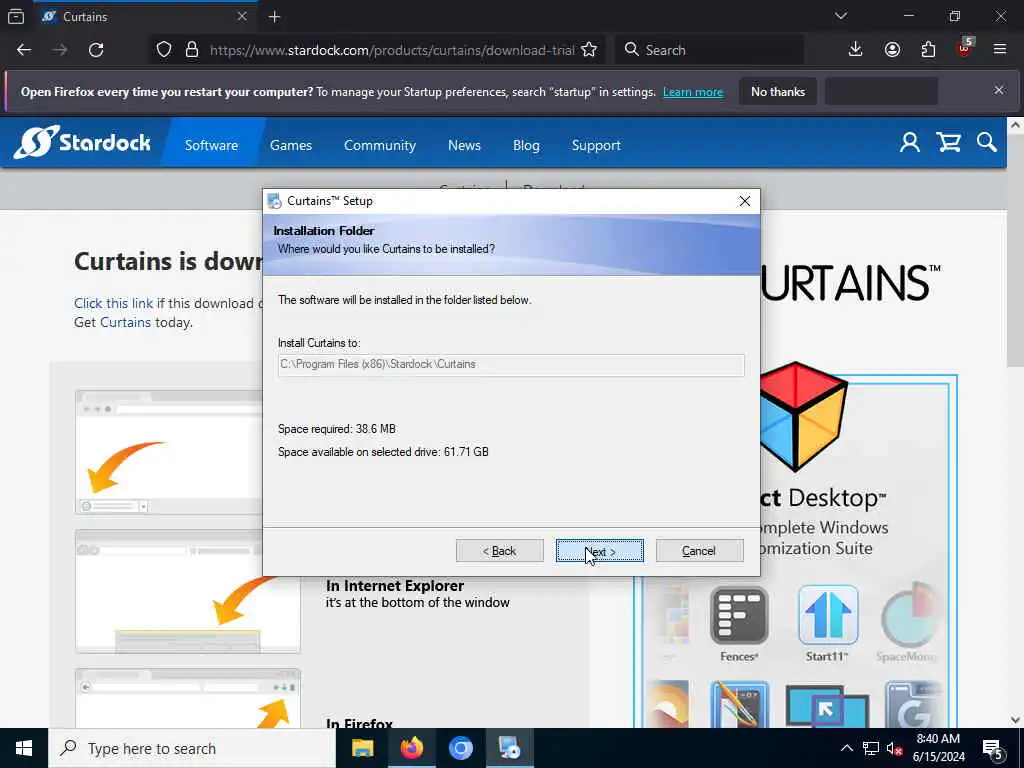The height and width of the screenshot is (768, 1024).
Task: Bookmark this page with star icon
Action: [x=589, y=50]
